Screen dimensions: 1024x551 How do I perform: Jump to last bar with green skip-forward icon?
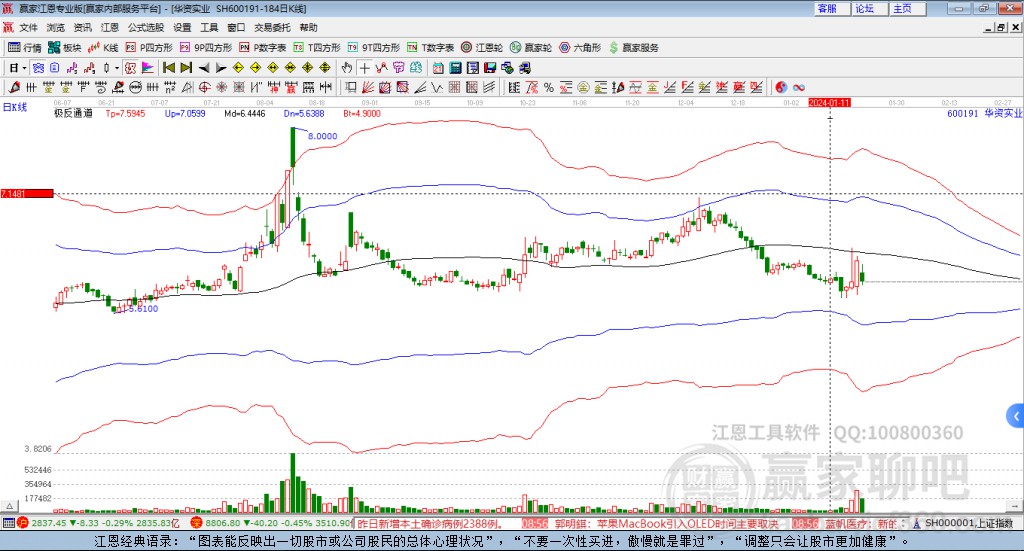[x=186, y=68]
